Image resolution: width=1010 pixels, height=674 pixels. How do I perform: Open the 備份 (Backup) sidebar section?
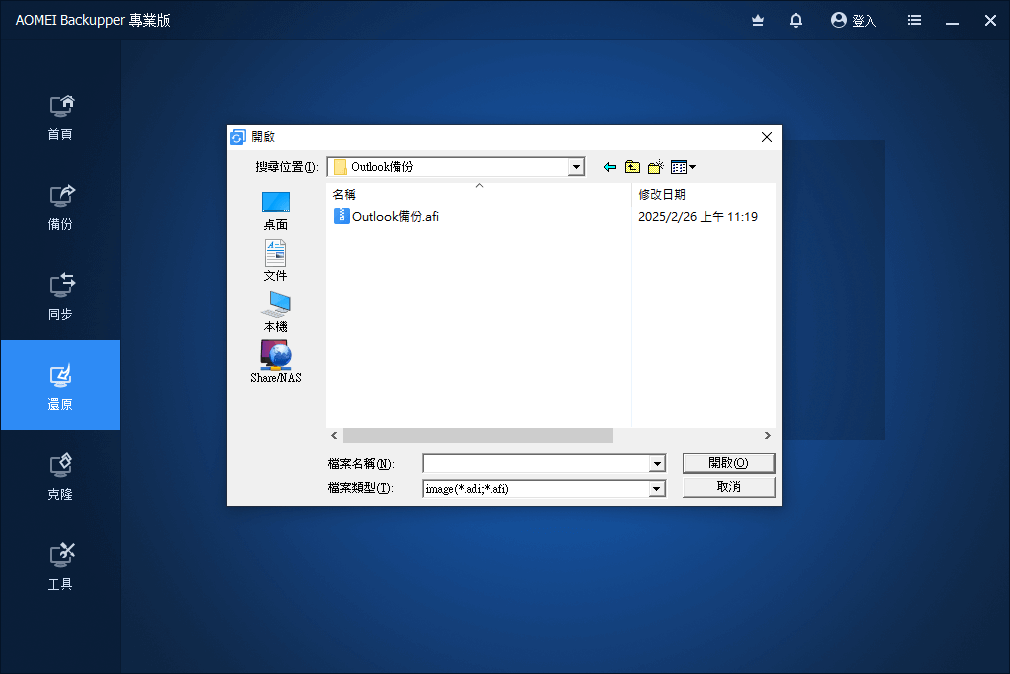[x=60, y=207]
